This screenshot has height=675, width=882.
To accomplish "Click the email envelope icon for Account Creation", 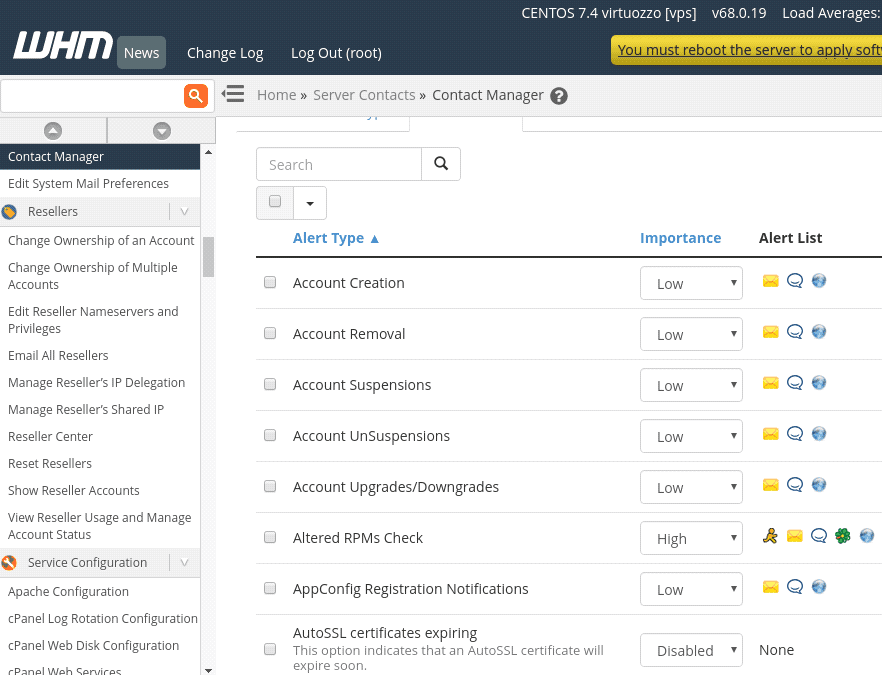I will pos(770,281).
